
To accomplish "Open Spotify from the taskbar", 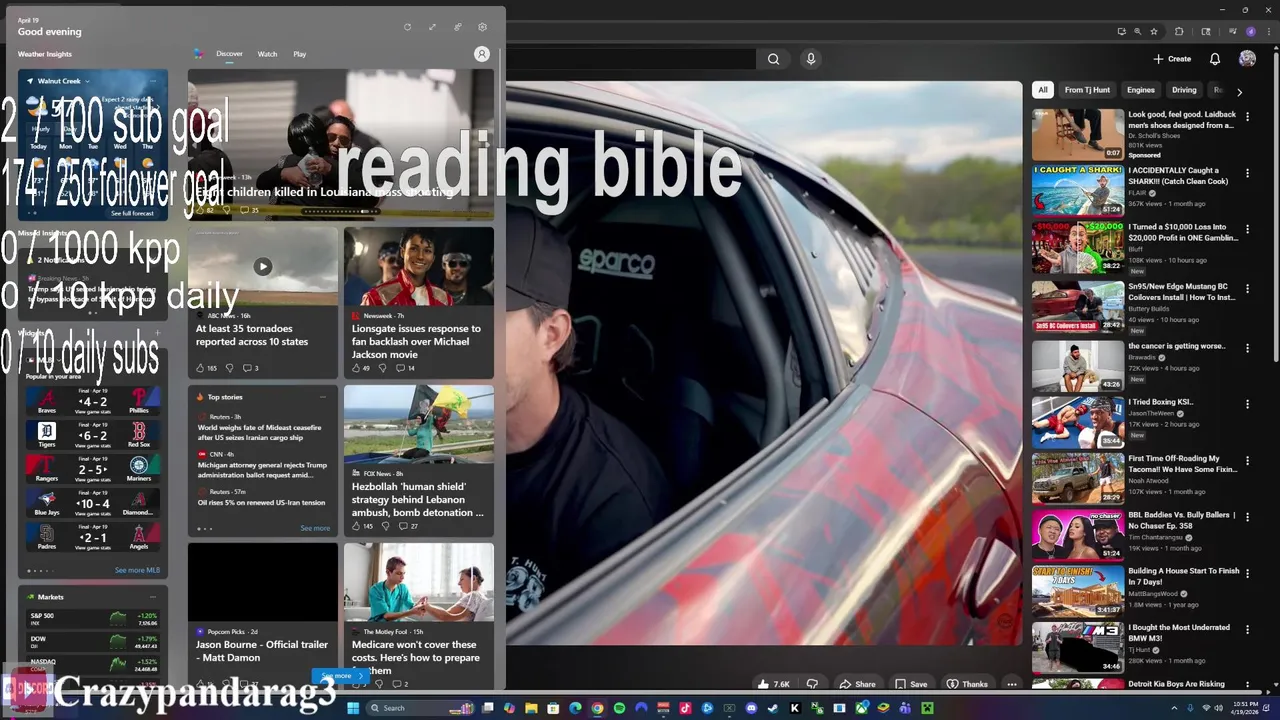I will tap(619, 708).
